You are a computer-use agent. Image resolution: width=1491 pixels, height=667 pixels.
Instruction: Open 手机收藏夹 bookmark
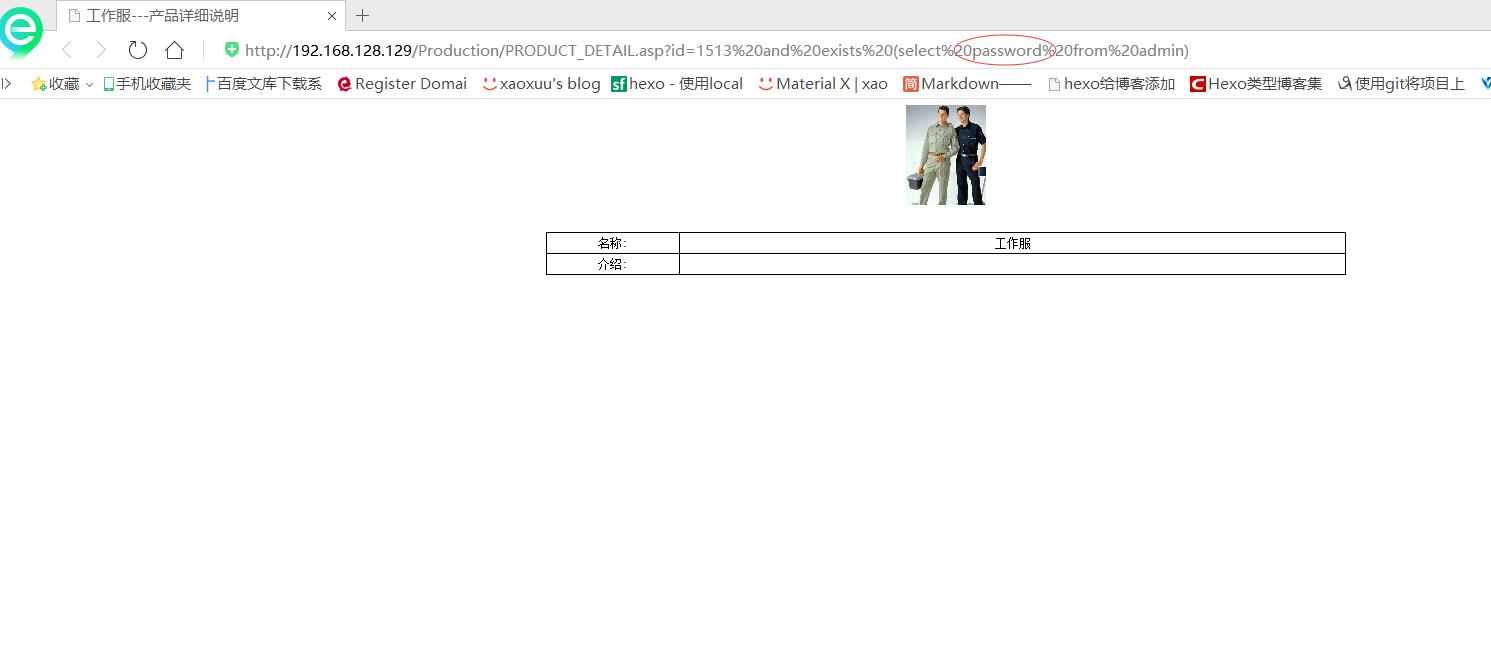[147, 84]
